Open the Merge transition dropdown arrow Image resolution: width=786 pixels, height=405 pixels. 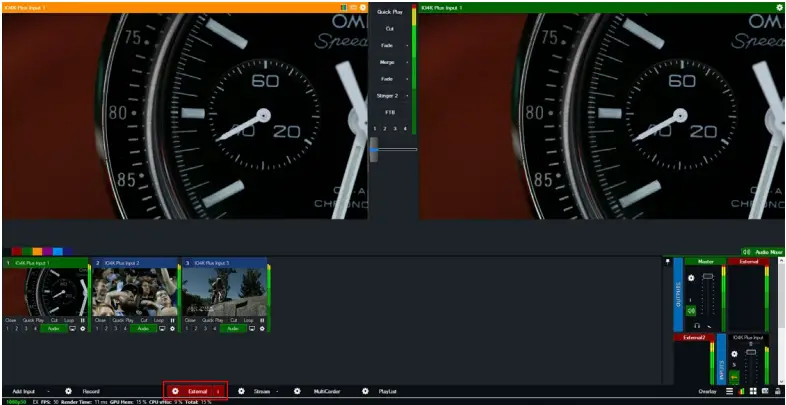coord(407,62)
